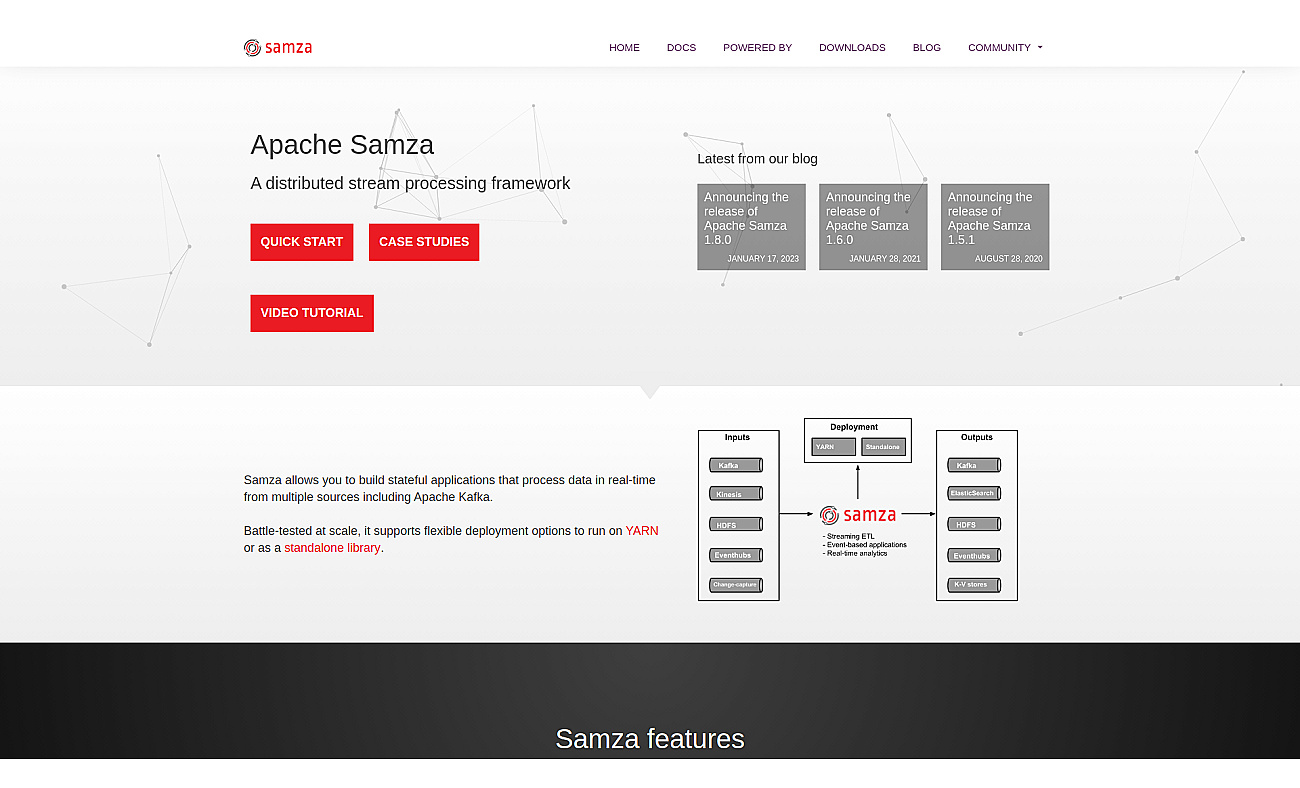Launch the VIDEO TUTORIAL button

[x=312, y=313]
